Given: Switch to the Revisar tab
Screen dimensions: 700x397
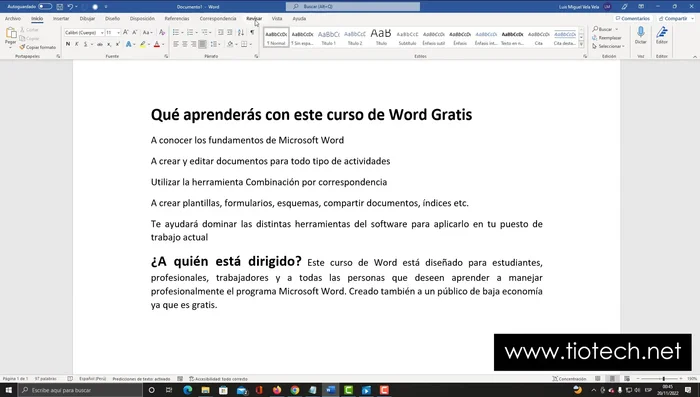Looking at the screenshot, I should 254,19.
